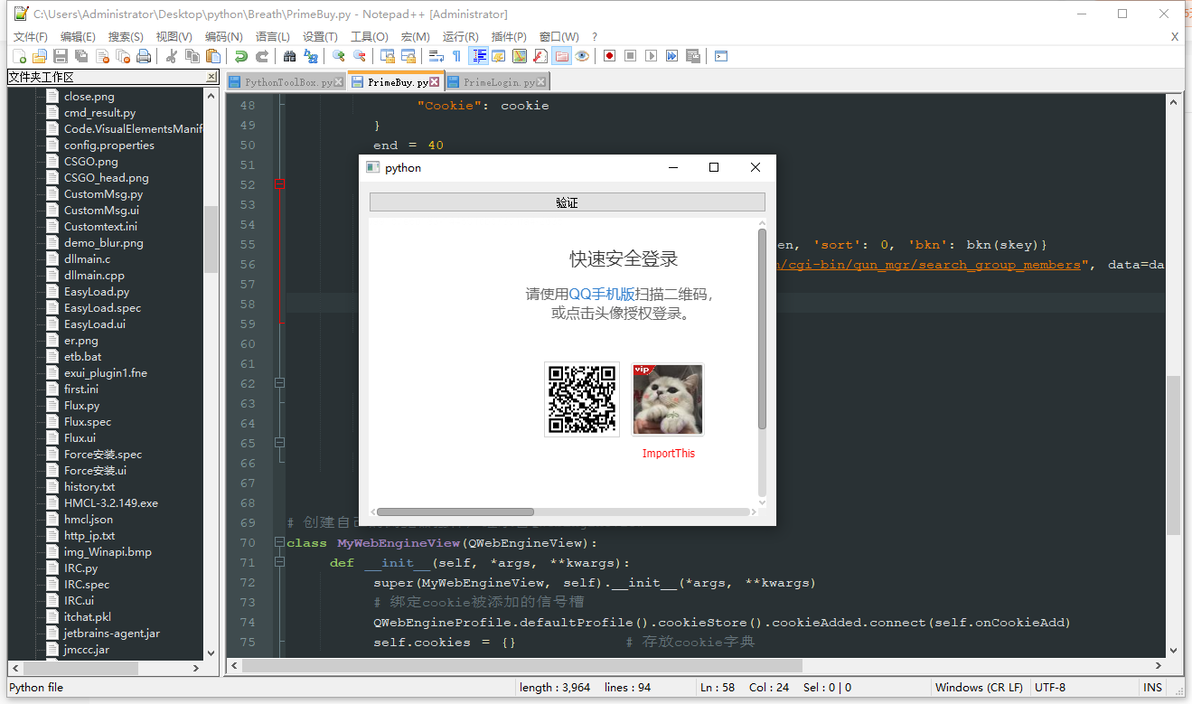Create a new file from the toolbar
The height and width of the screenshot is (704, 1192).
[x=20, y=56]
